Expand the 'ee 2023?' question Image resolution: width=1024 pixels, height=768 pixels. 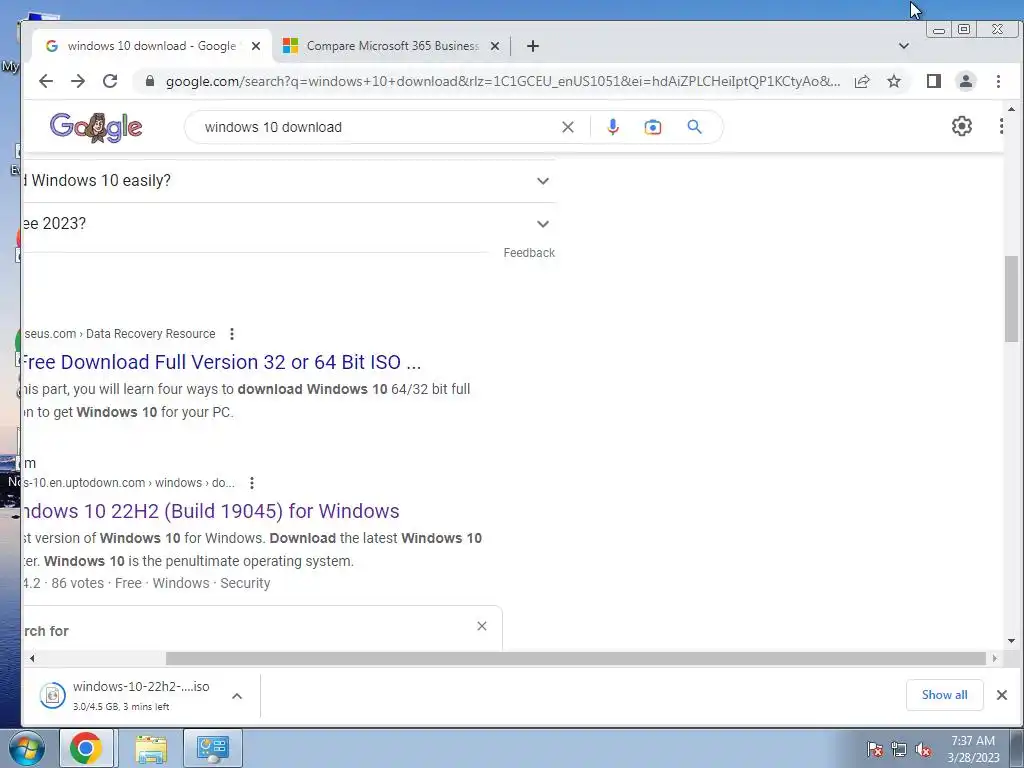[543, 224]
